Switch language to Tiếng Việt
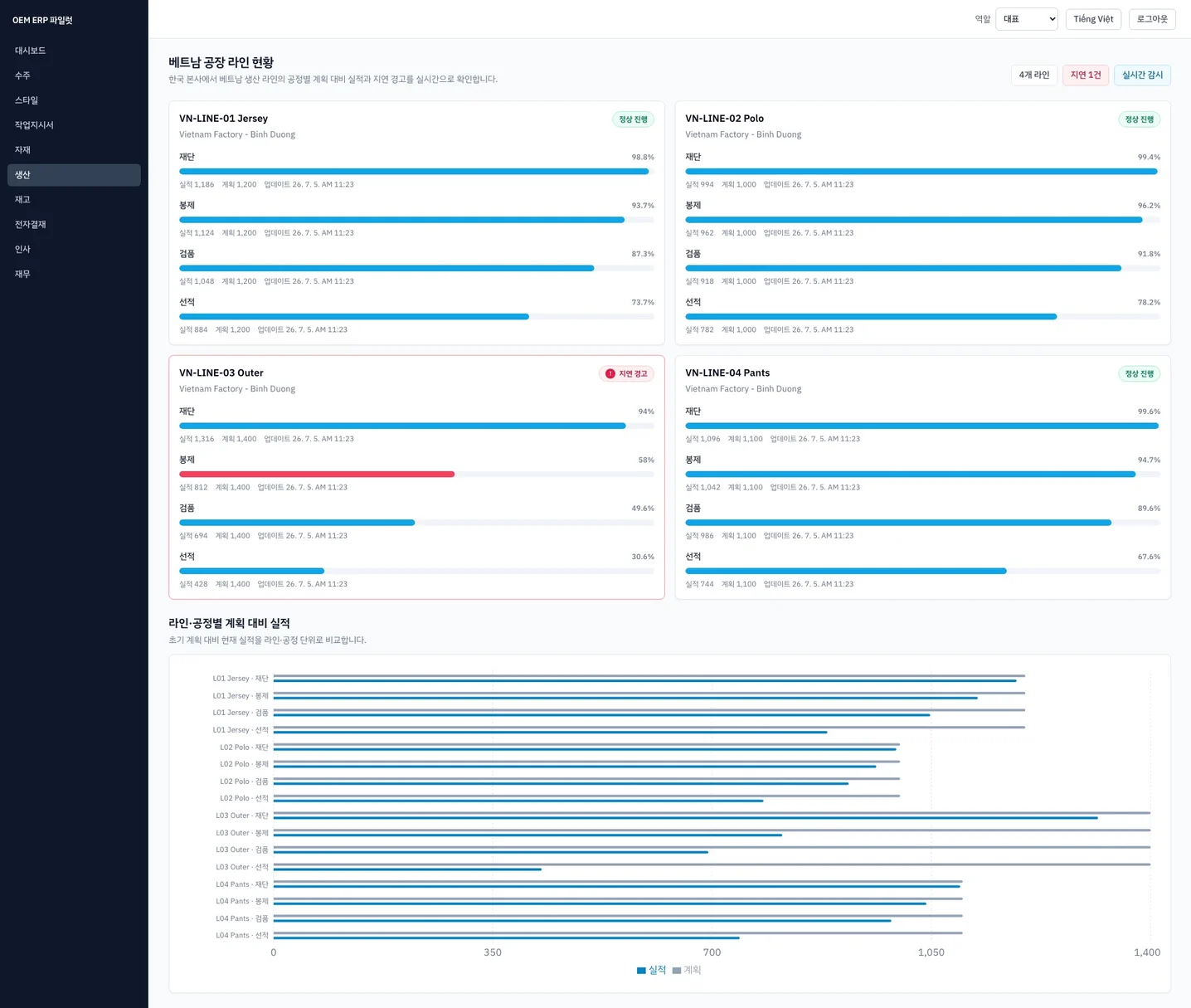Screen dimensions: 1191x1008 coord(1093,19)
